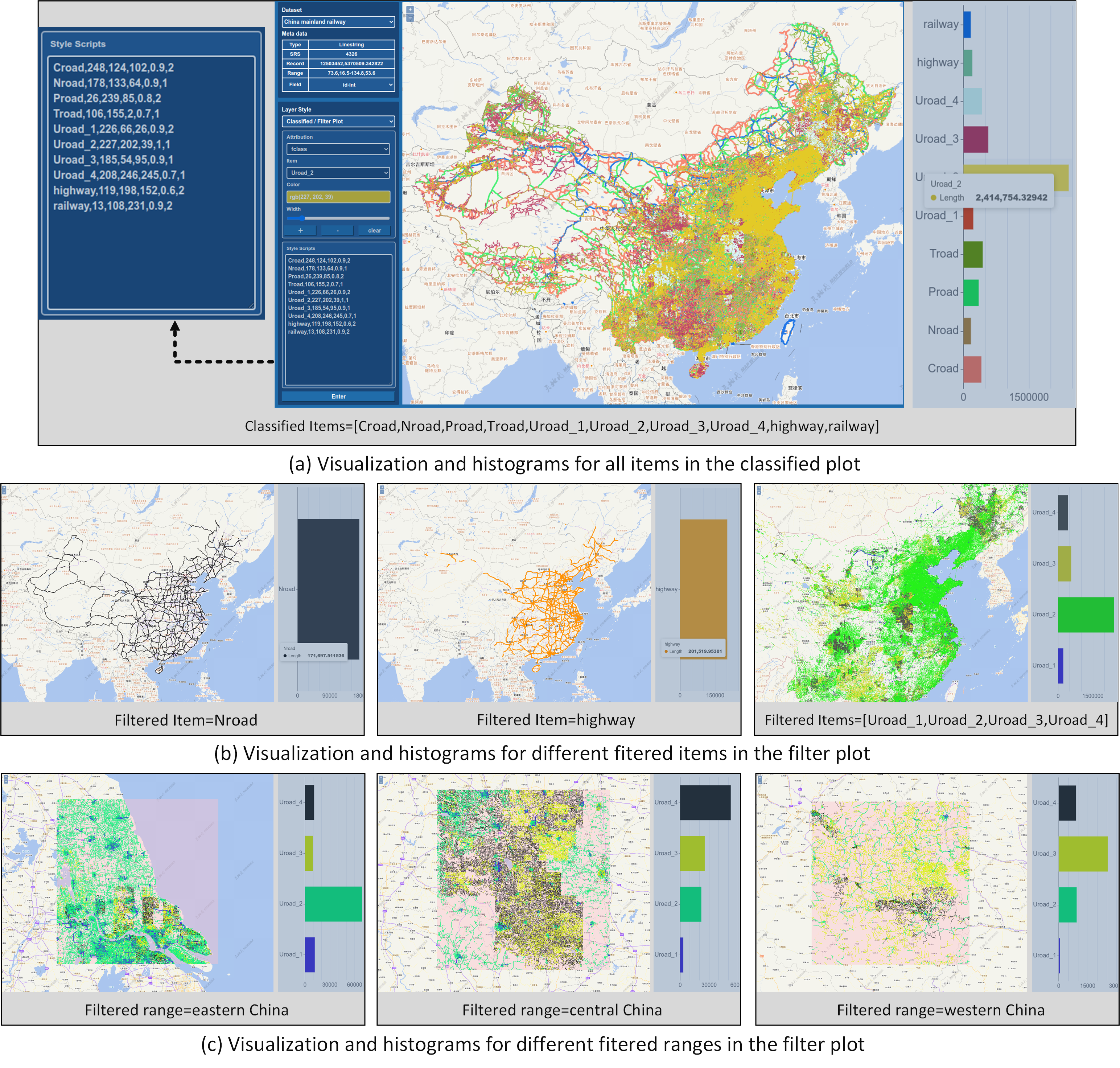The width and height of the screenshot is (1120, 1068).
Task: Select the Uroad_3 bar in the main histogram
Action: click(975, 139)
